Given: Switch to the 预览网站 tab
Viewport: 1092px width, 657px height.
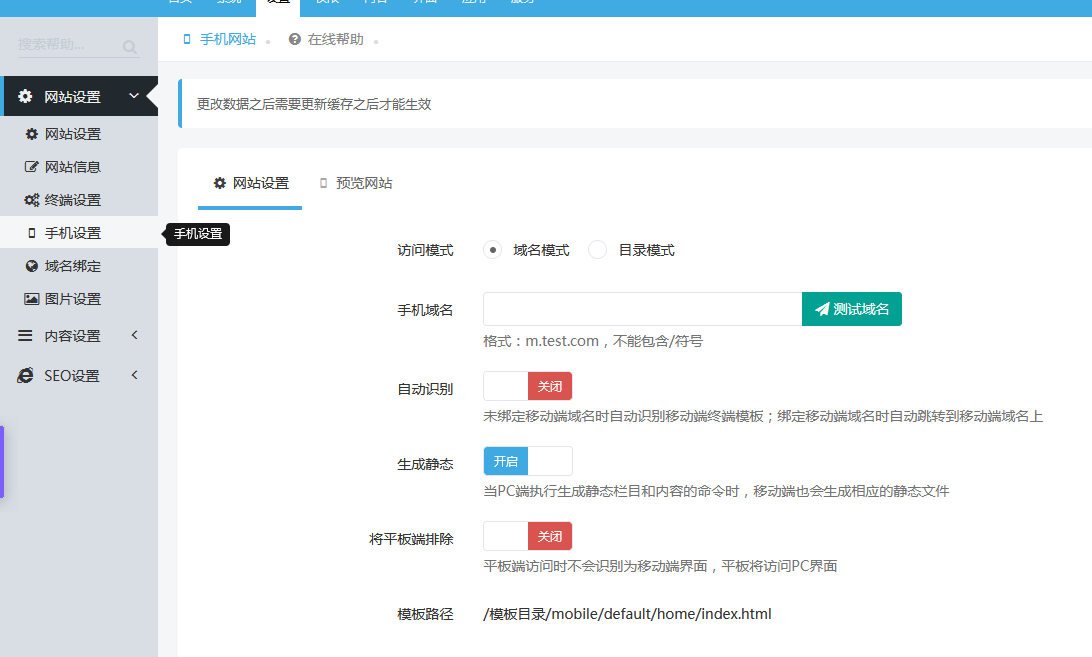Looking at the screenshot, I should pos(356,184).
